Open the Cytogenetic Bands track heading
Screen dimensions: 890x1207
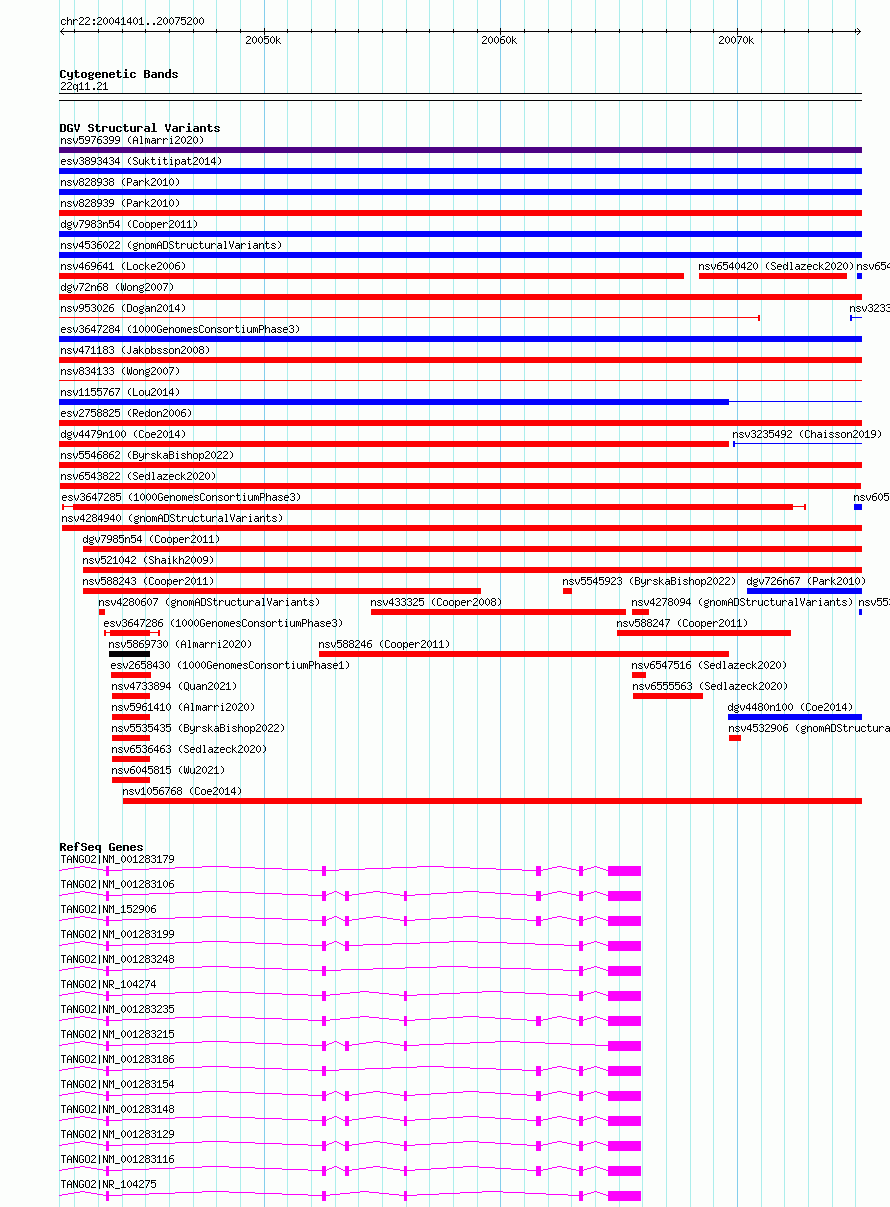tap(119, 74)
